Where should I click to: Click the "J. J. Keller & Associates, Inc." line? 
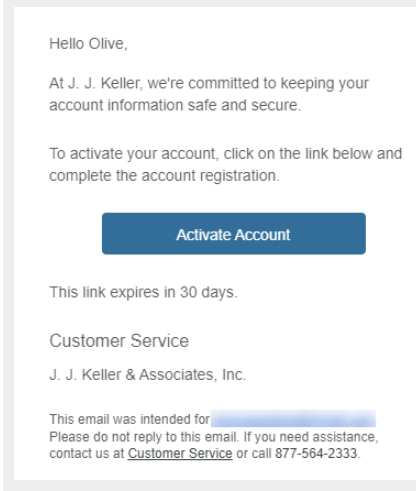point(148,374)
